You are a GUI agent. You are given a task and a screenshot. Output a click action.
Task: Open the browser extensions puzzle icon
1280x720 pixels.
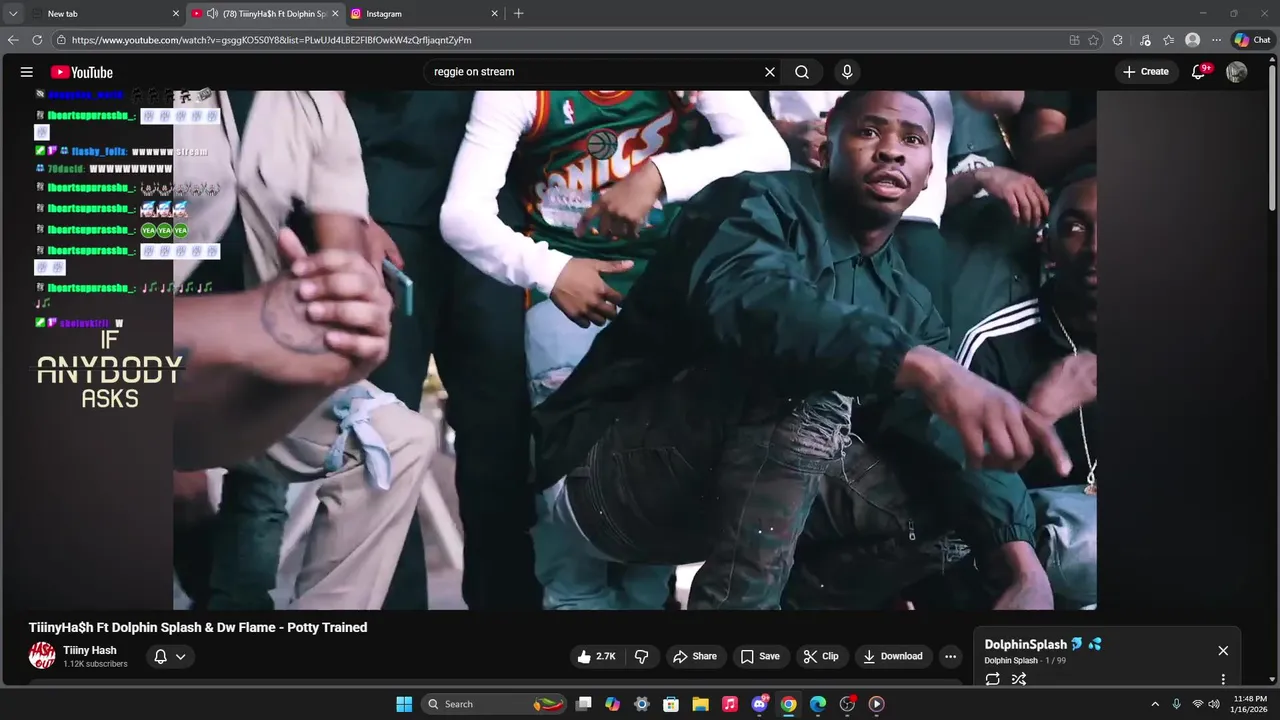pyautogui.click(x=1118, y=40)
